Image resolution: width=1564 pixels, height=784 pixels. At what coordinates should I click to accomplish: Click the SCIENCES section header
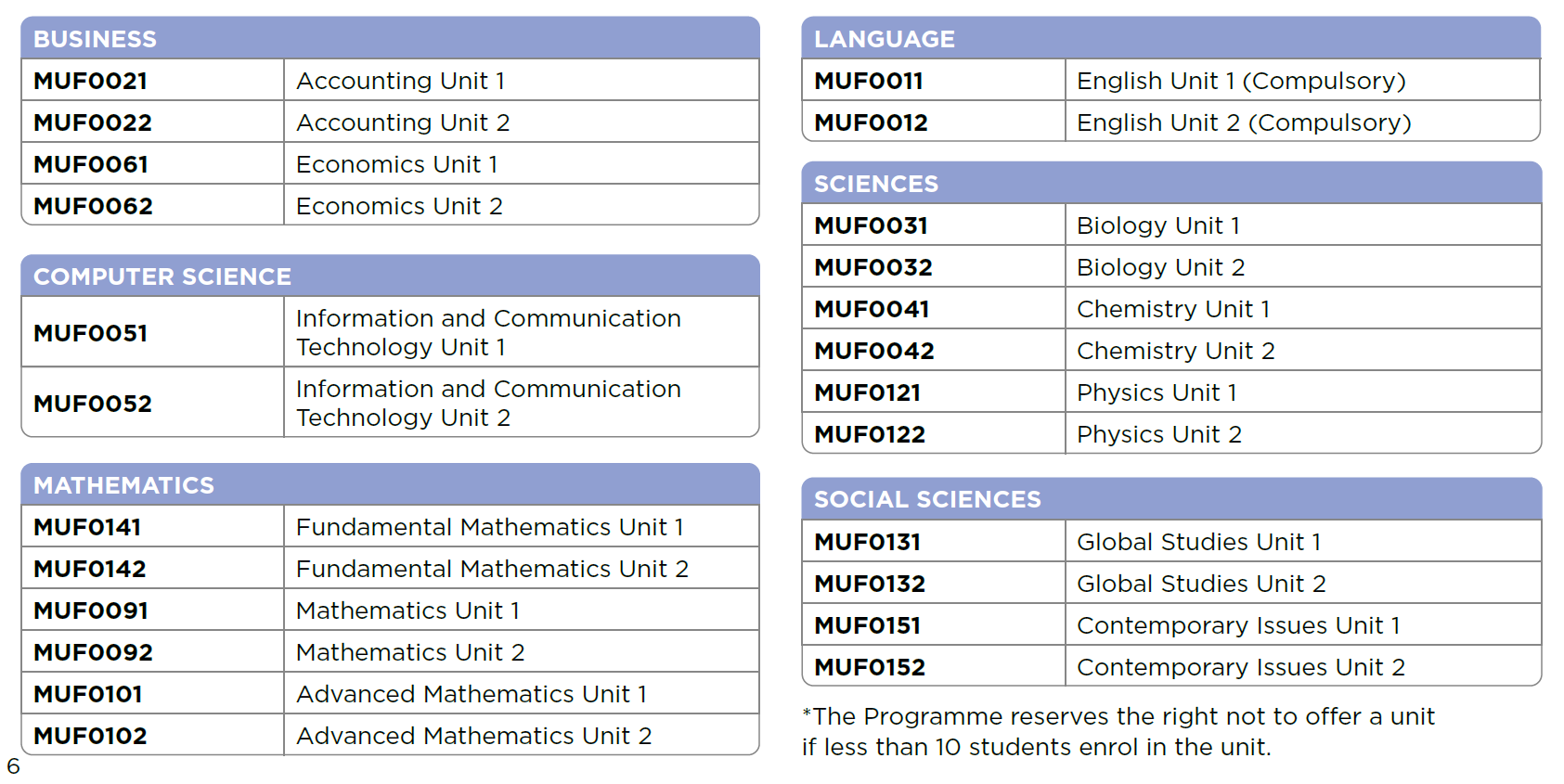tap(875, 184)
